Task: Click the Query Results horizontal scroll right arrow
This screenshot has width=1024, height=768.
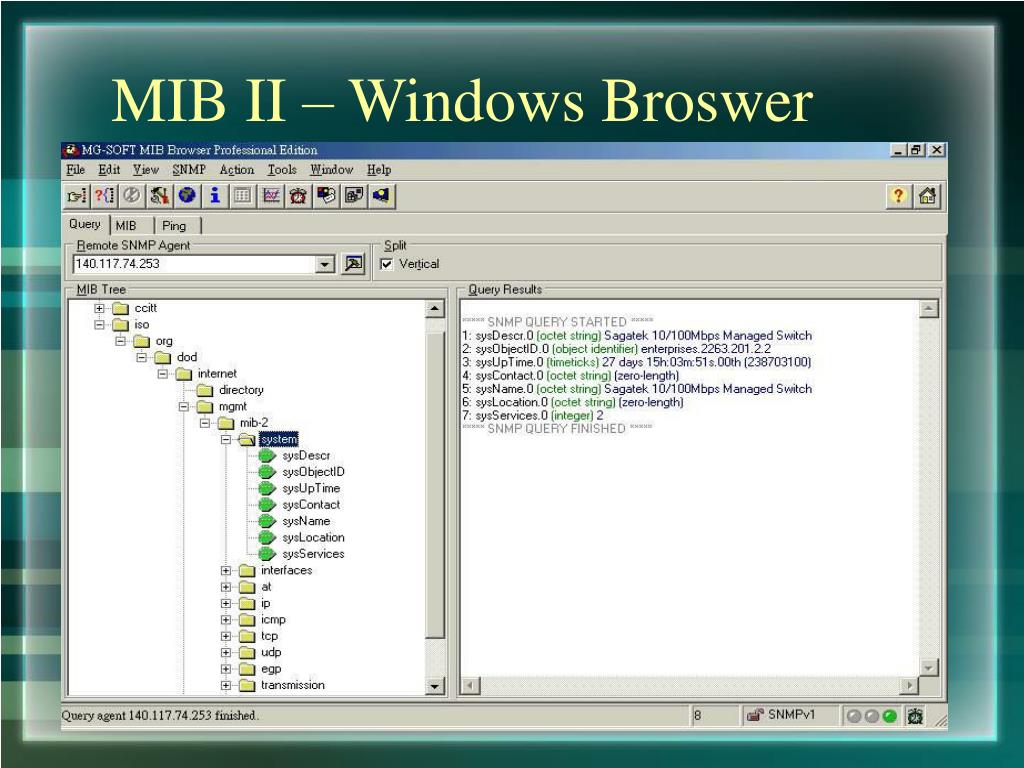Action: pyautogui.click(x=908, y=686)
